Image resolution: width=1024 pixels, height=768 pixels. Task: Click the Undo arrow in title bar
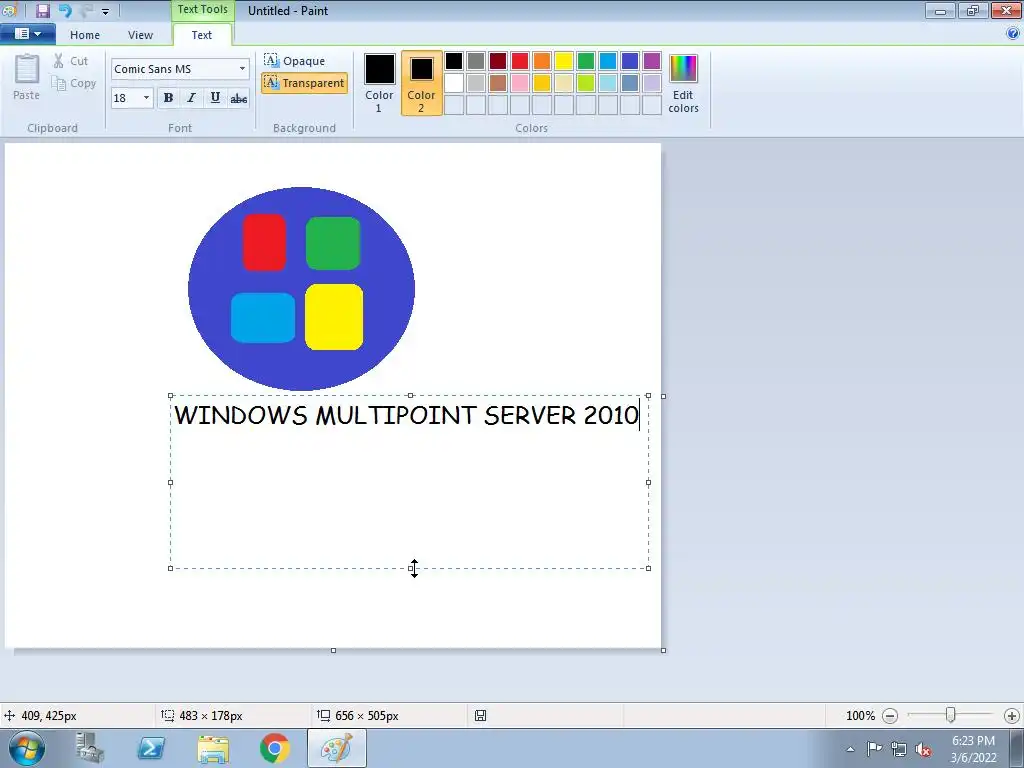[x=65, y=10]
